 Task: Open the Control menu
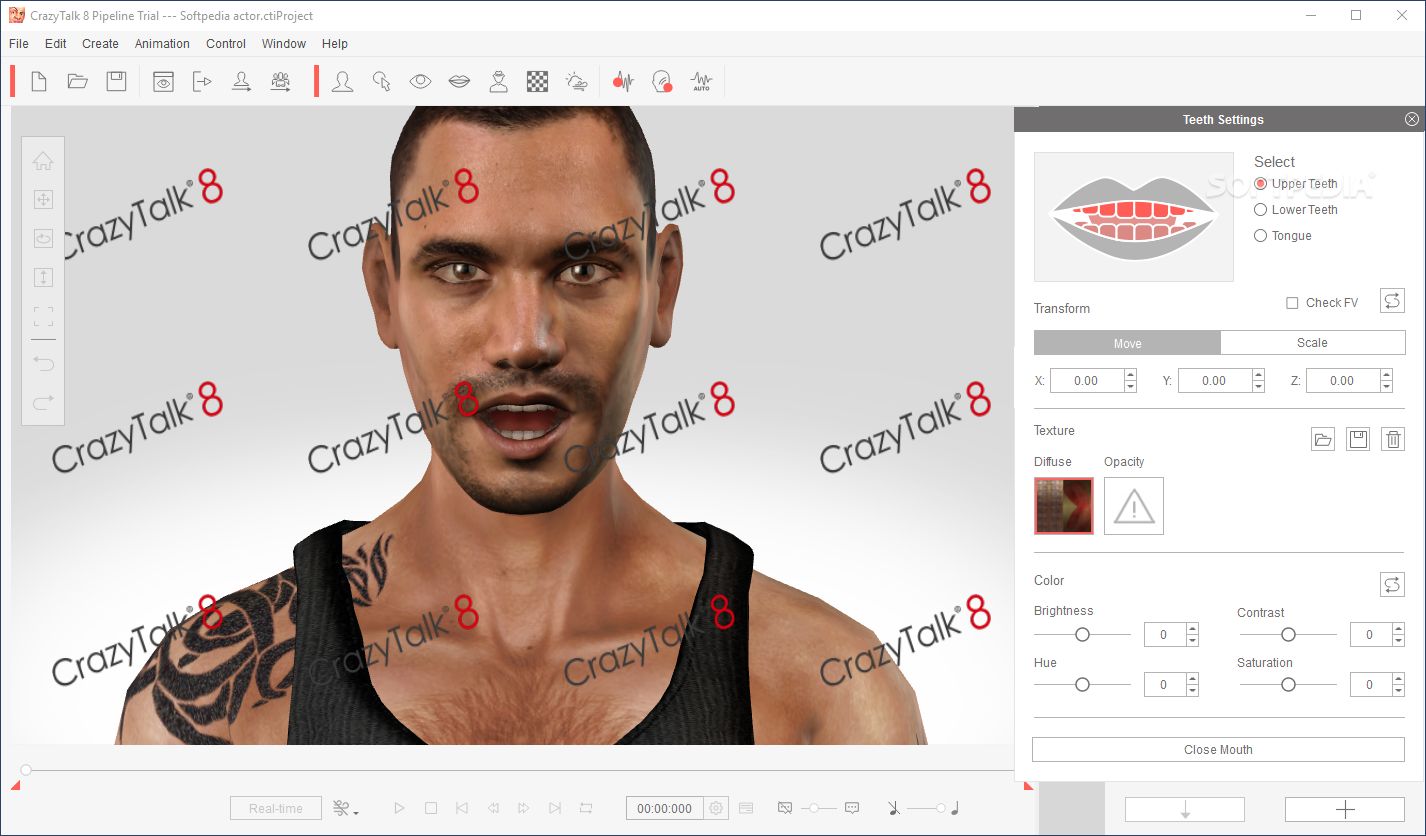(226, 44)
